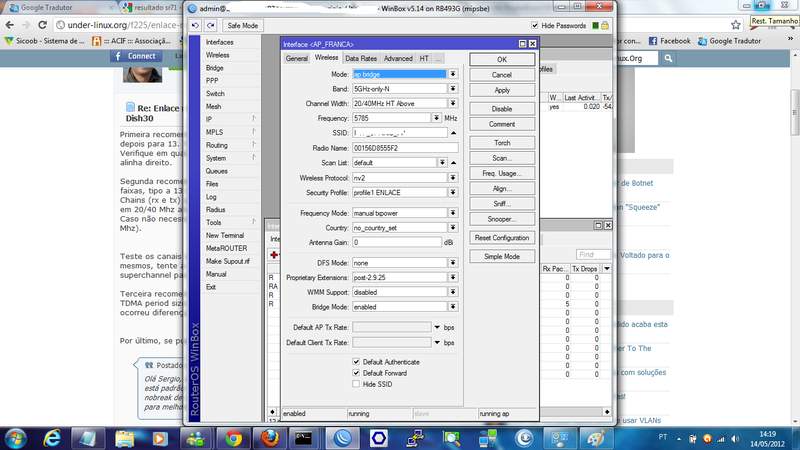Click the Antenna Gain input field
This screenshot has height=450, width=800.
(x=396, y=242)
